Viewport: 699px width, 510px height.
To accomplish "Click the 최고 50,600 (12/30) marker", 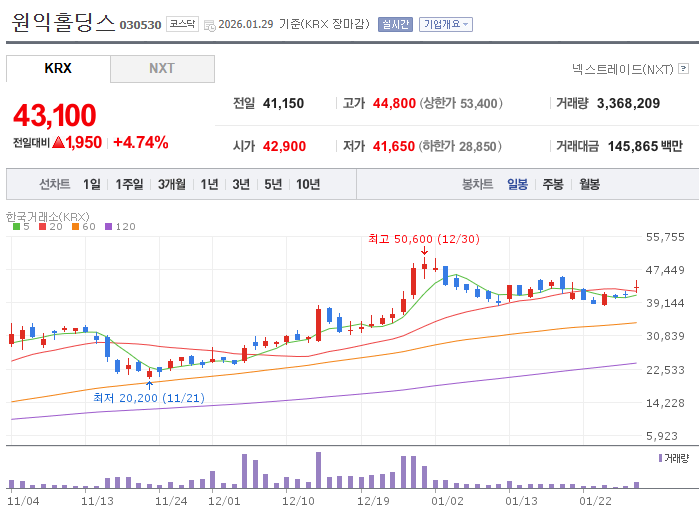I will pos(424,239).
